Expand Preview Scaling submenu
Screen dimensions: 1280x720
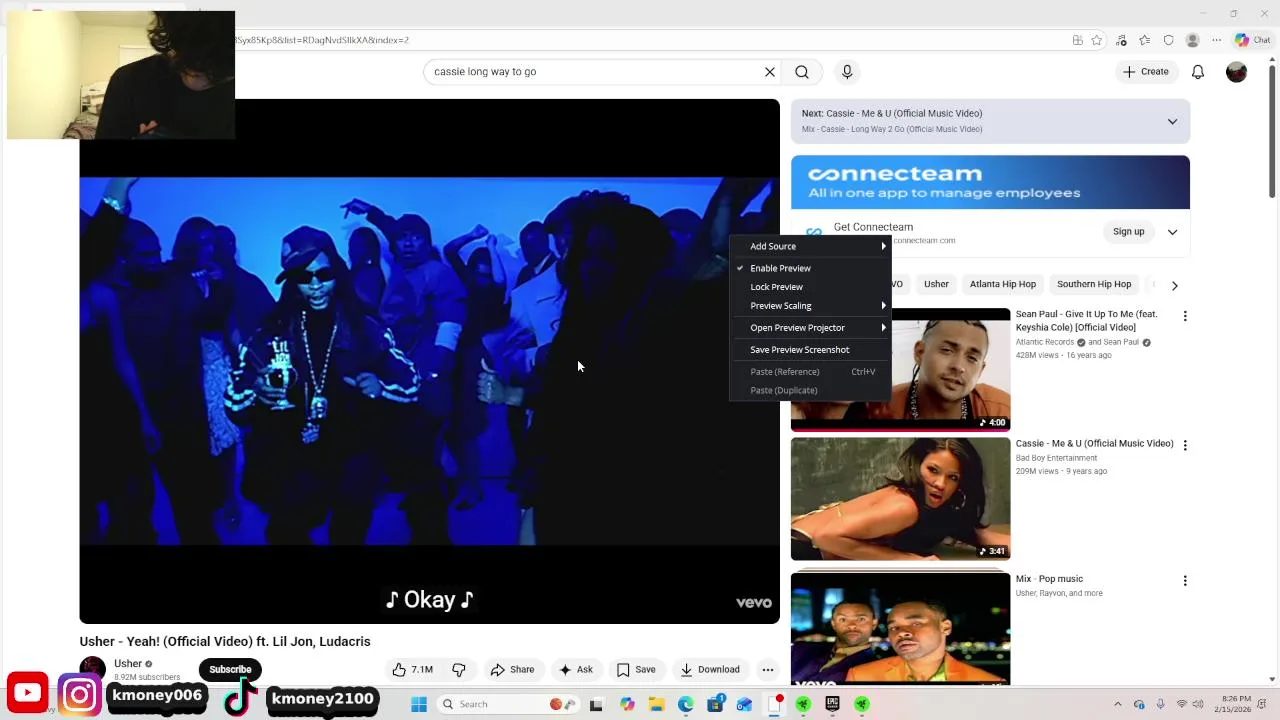pos(810,306)
